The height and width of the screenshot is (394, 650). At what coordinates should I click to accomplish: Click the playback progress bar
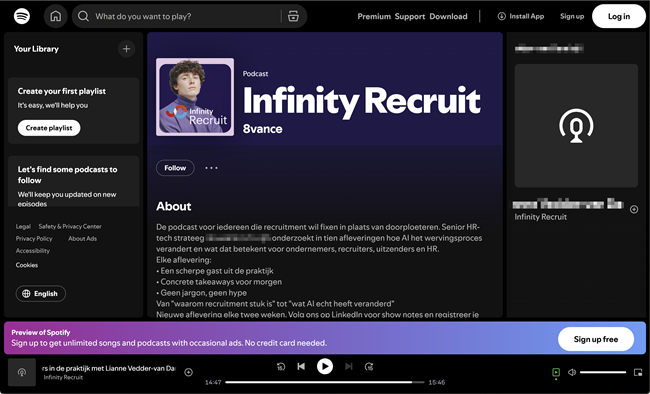coord(325,382)
